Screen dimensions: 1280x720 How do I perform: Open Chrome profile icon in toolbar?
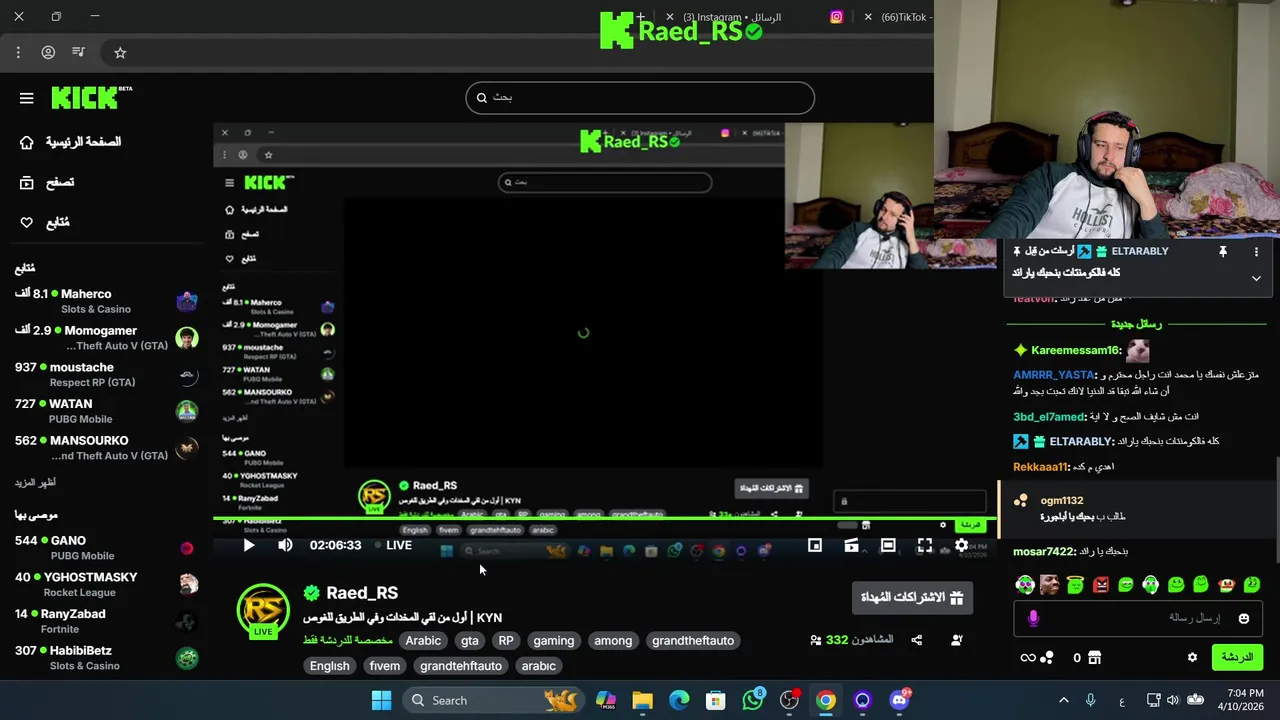[x=48, y=52]
